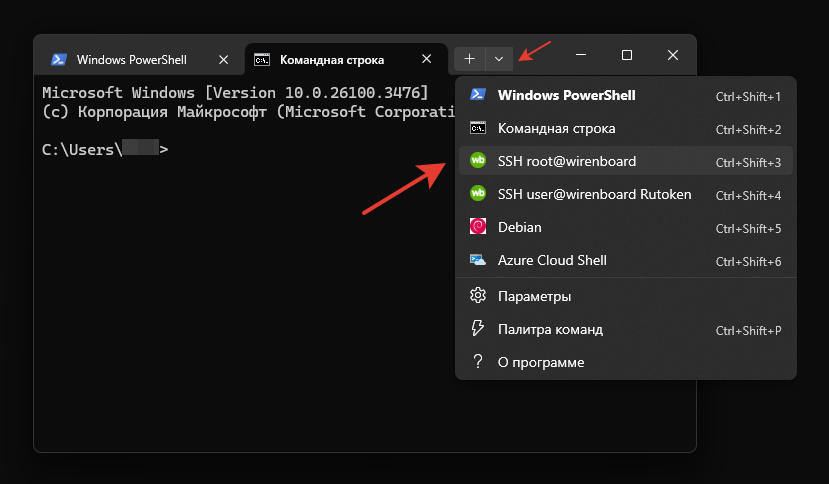Open a new tab with the plus button
The width and height of the screenshot is (829, 484).
coord(469,59)
